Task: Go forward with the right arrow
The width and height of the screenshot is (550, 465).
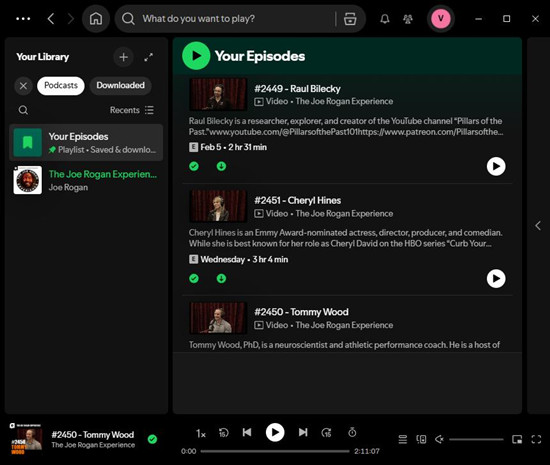Action: point(71,19)
